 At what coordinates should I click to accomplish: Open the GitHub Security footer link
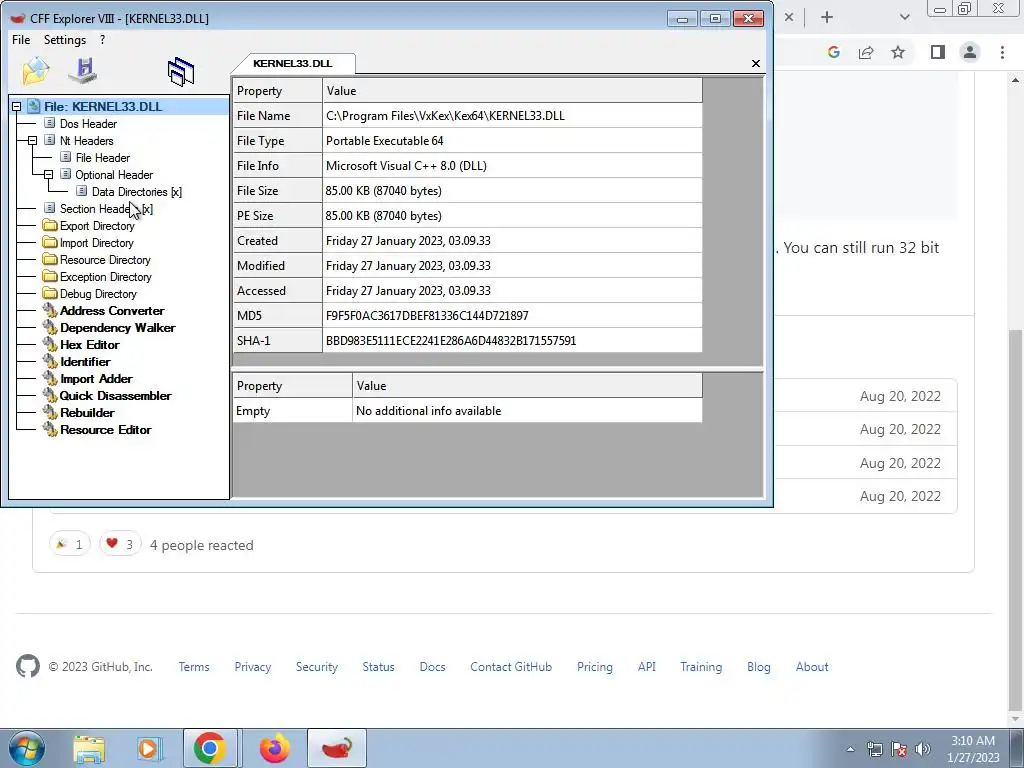pyautogui.click(x=317, y=667)
